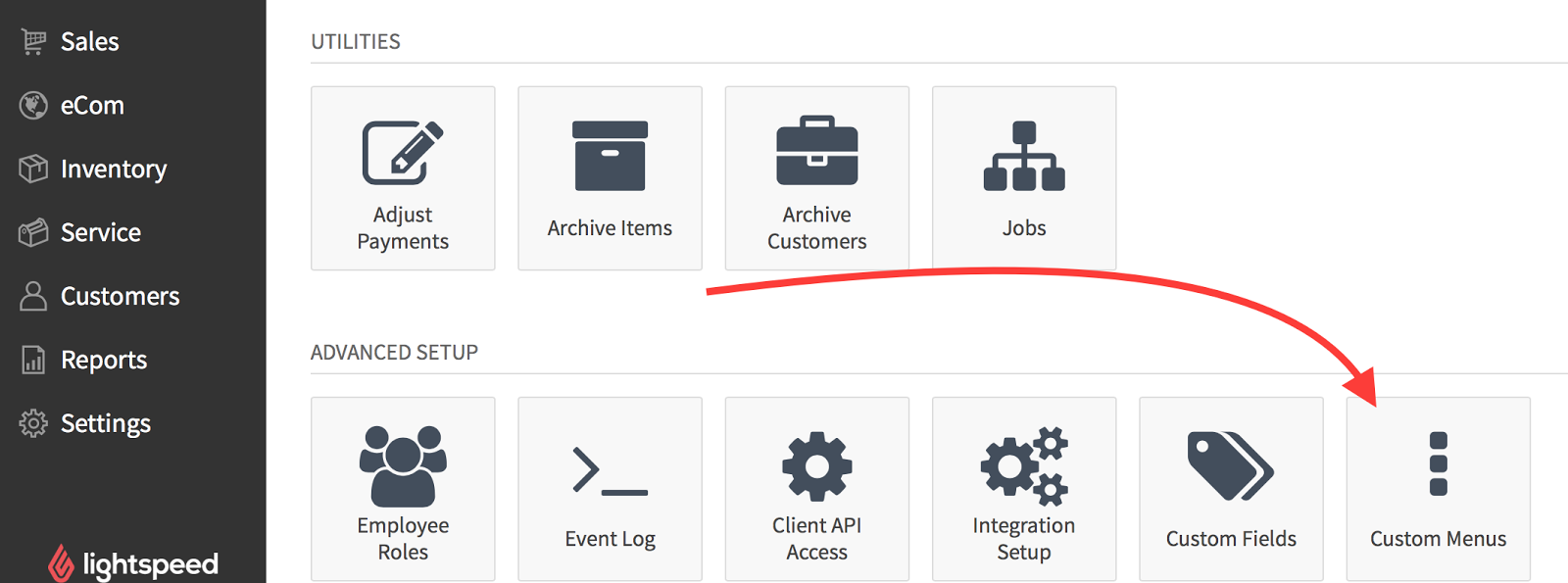The width and height of the screenshot is (1568, 583).
Task: Click the Lightspeed flame logo
Action: [61, 564]
